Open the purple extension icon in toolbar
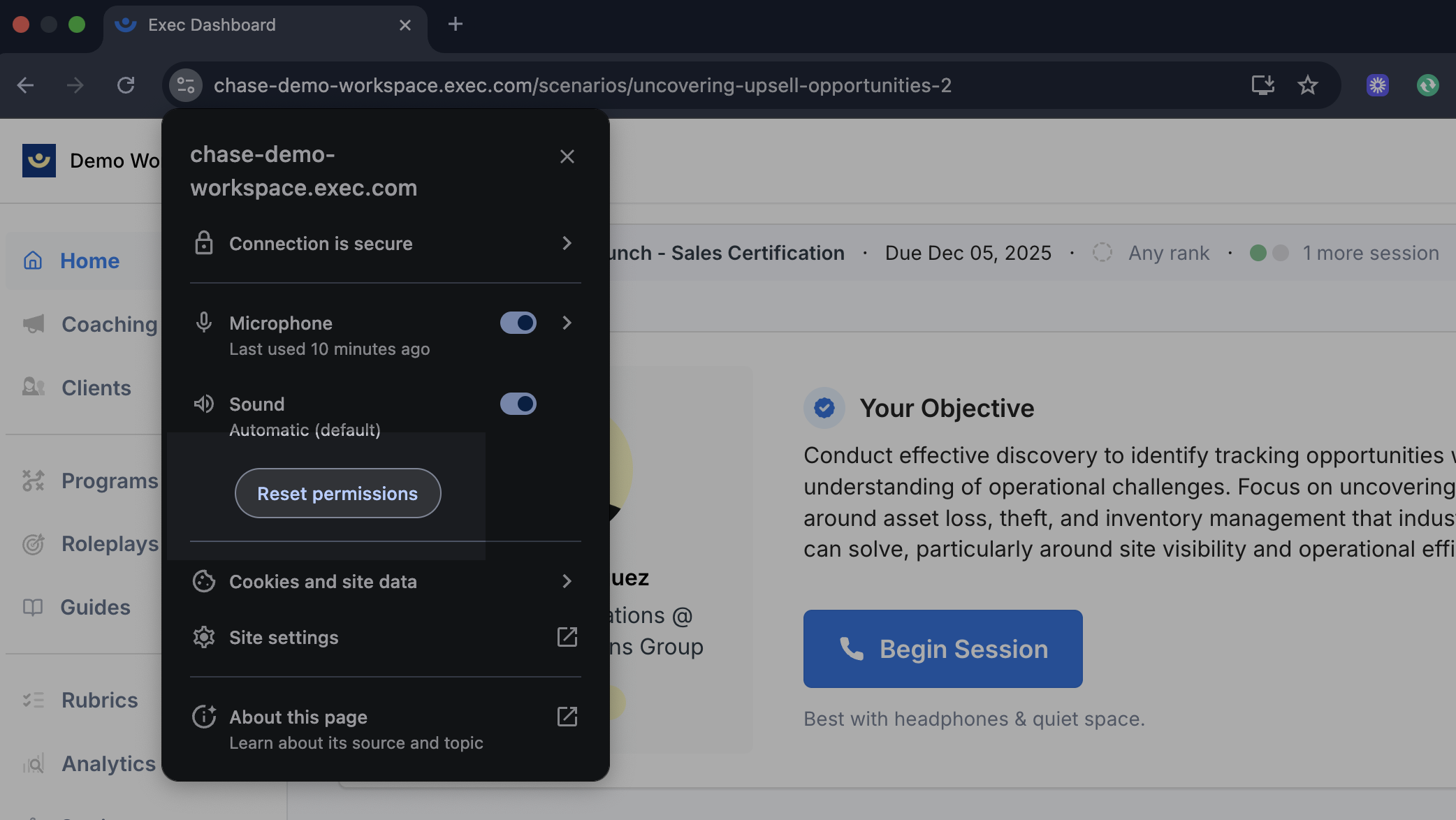This screenshot has width=1456, height=820. coord(1377,85)
